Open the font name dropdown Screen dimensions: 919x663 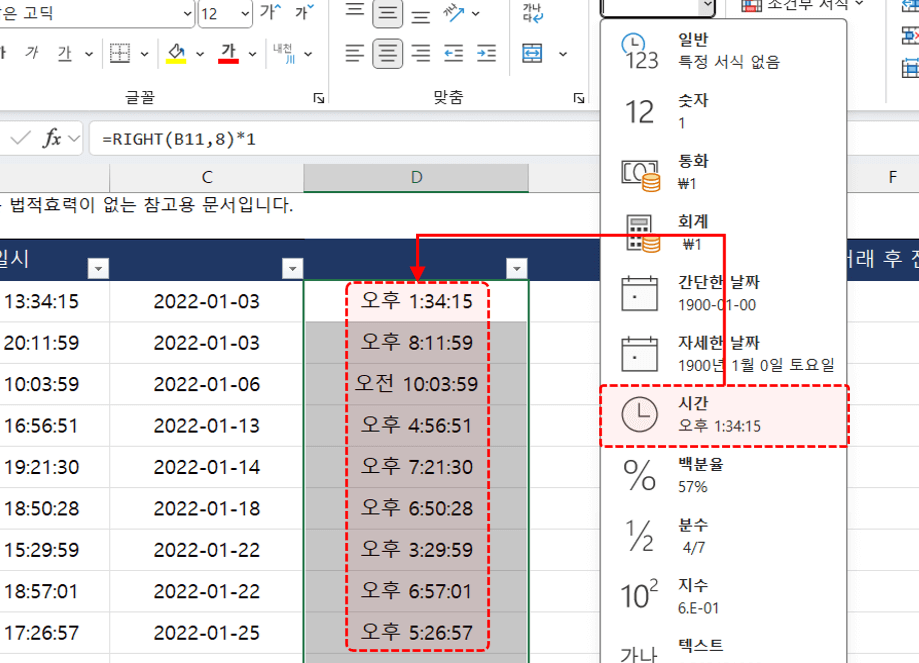pos(185,14)
